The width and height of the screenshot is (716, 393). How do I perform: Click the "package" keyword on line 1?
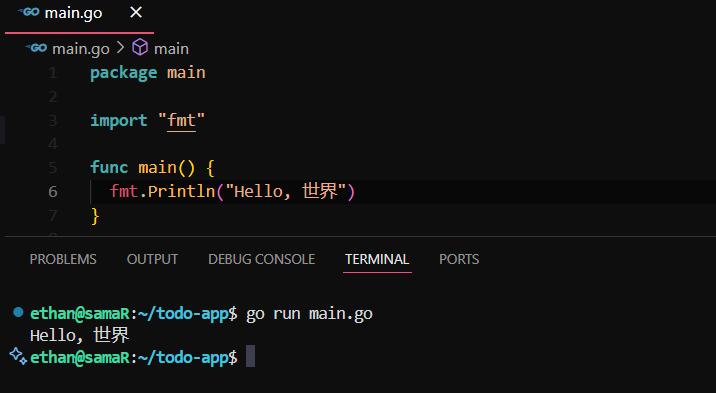point(124,73)
